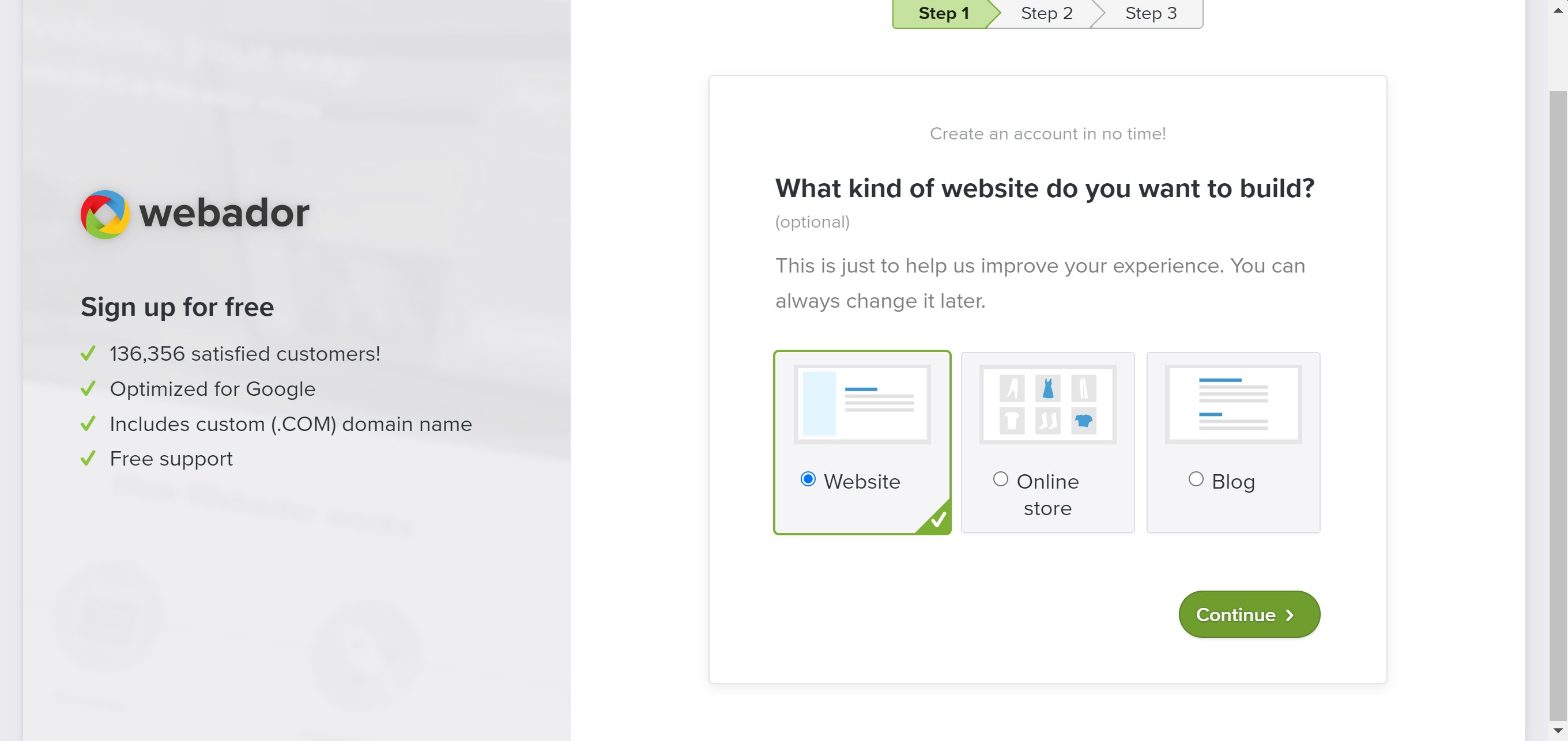The height and width of the screenshot is (741, 1568).
Task: Click the Website layout illustration thumbnail
Action: tap(862, 404)
